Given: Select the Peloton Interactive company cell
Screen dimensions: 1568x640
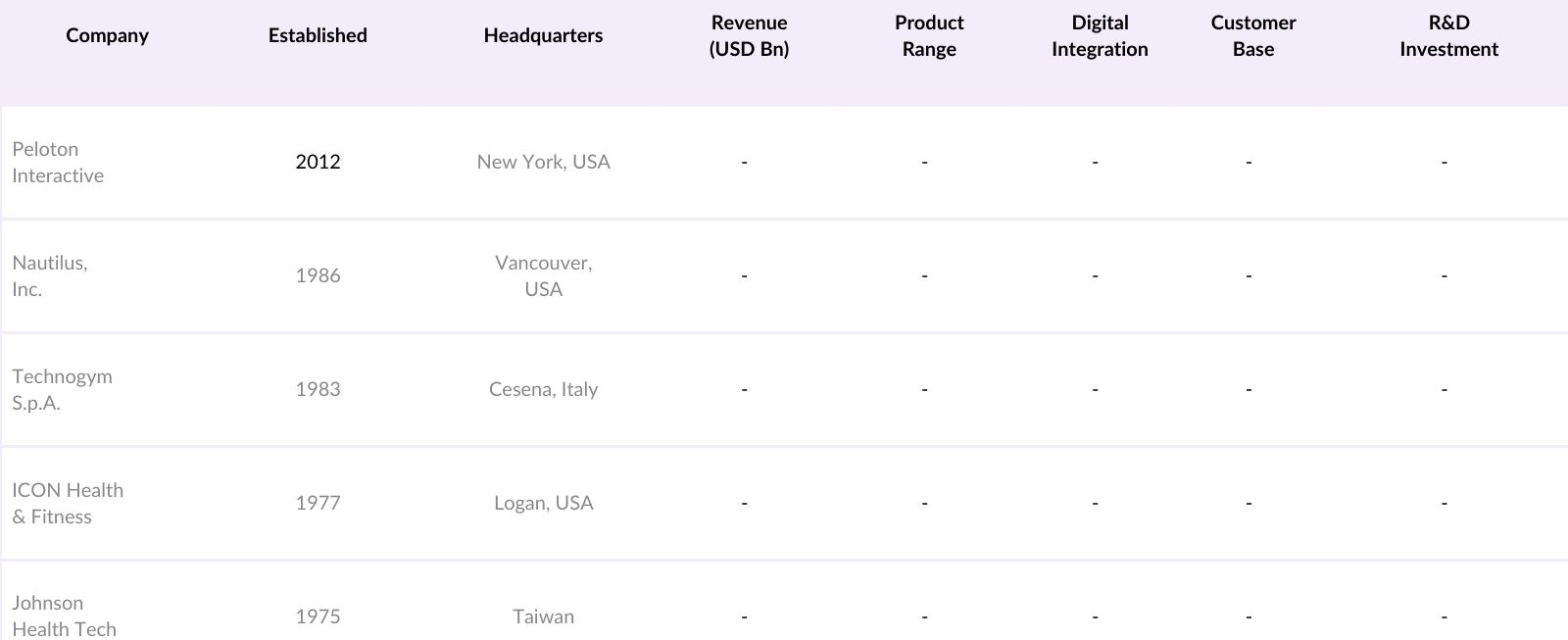Looking at the screenshot, I should [58, 163].
